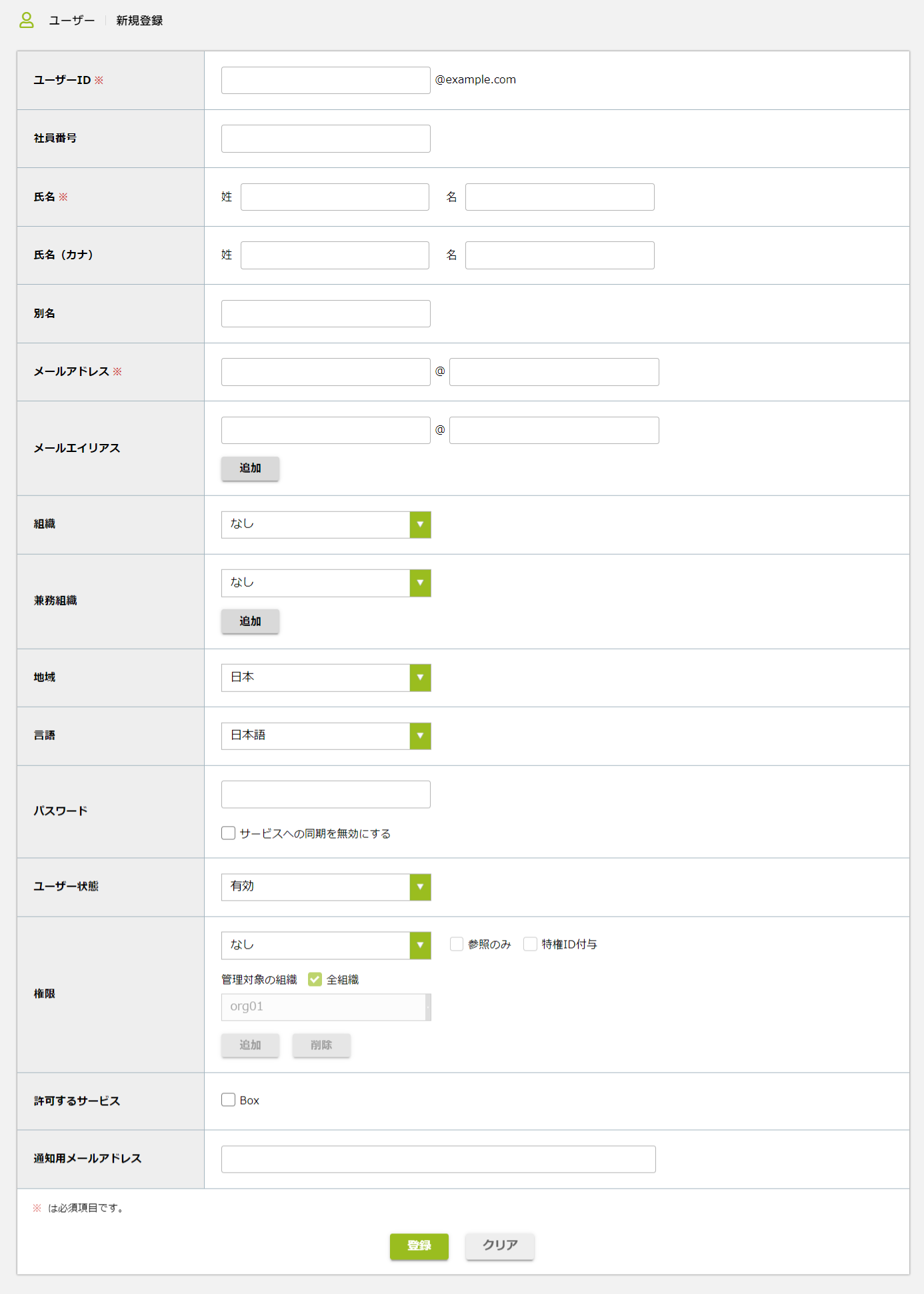
Task: Click the green user icon in header
Action: [x=27, y=21]
